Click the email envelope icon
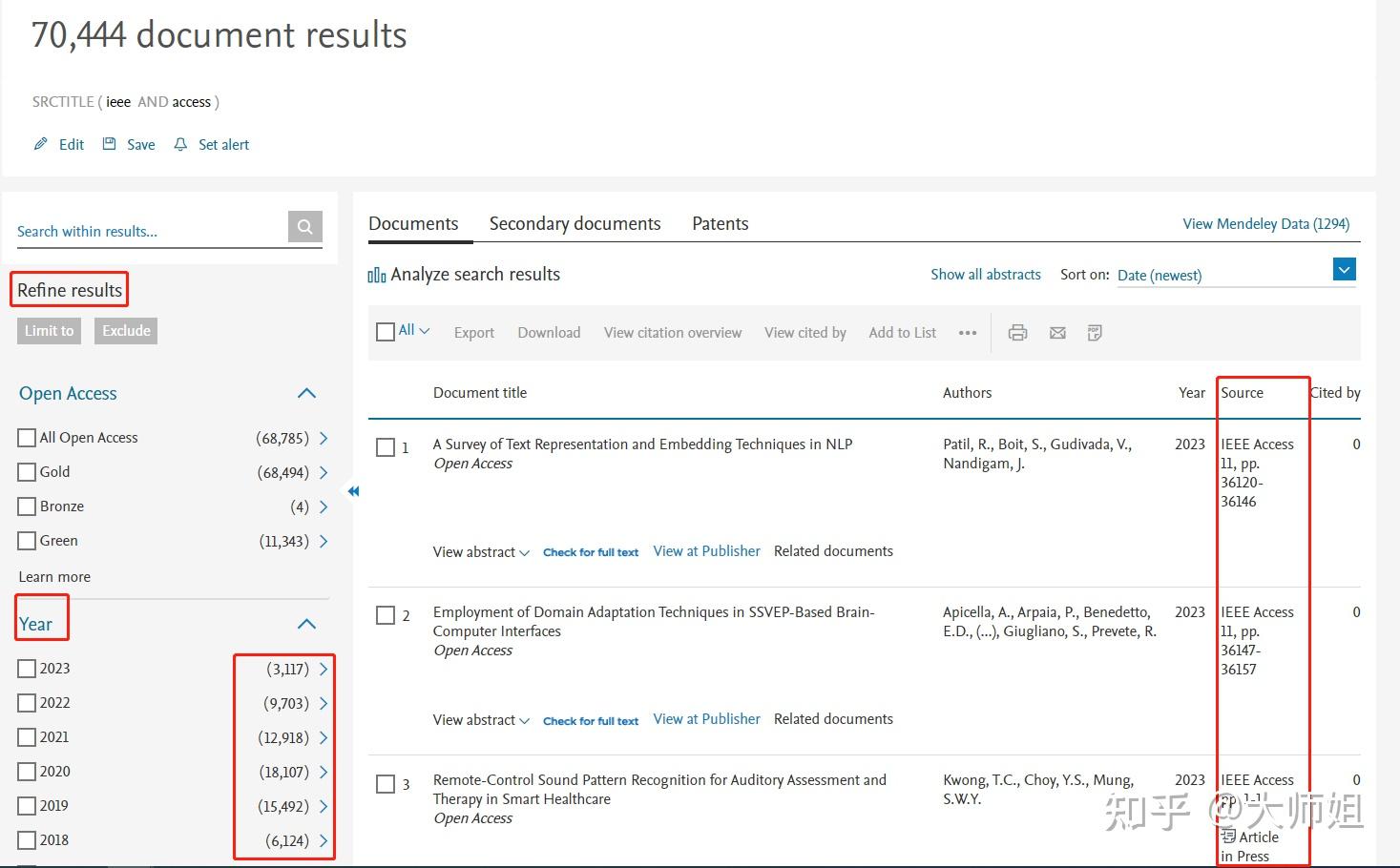Viewport: 1400px width, 868px height. point(1057,333)
